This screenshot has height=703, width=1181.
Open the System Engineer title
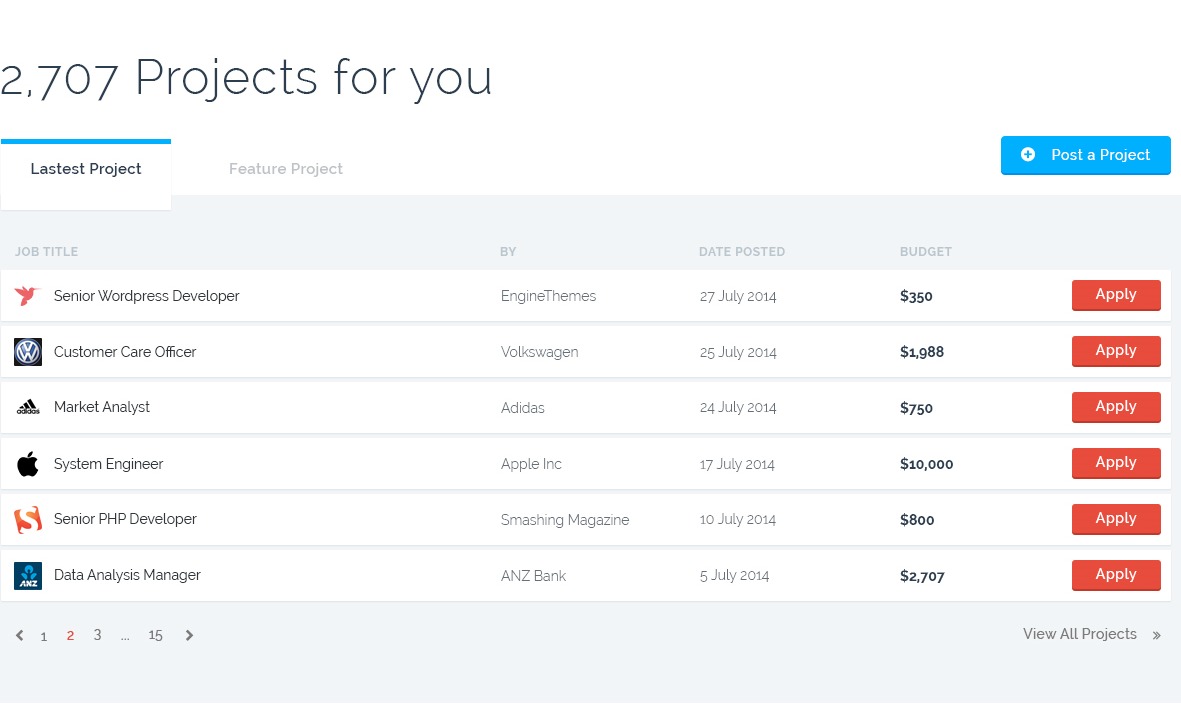coord(108,464)
